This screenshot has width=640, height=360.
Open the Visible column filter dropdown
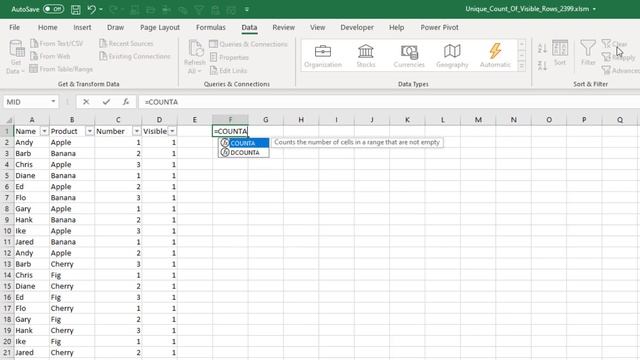[x=172, y=131]
